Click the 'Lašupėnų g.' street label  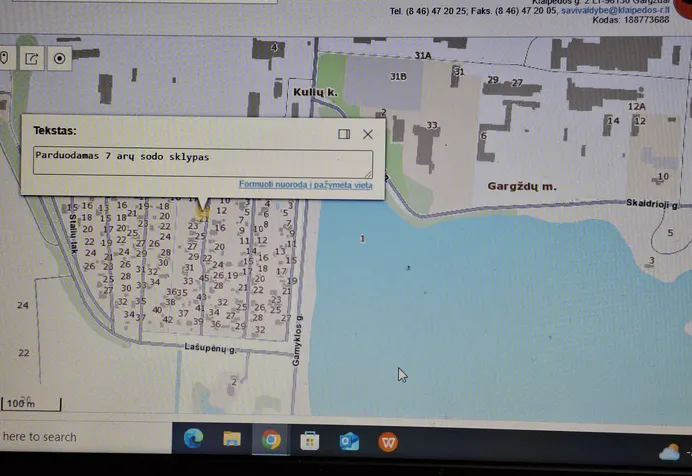tap(210, 348)
